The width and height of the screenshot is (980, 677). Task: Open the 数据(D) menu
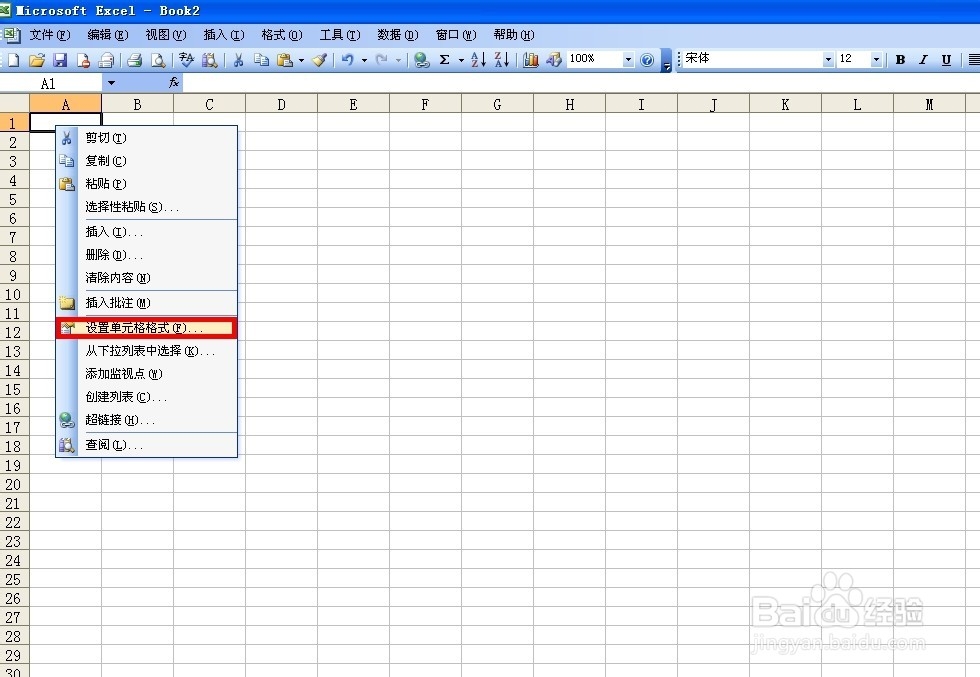pos(398,35)
